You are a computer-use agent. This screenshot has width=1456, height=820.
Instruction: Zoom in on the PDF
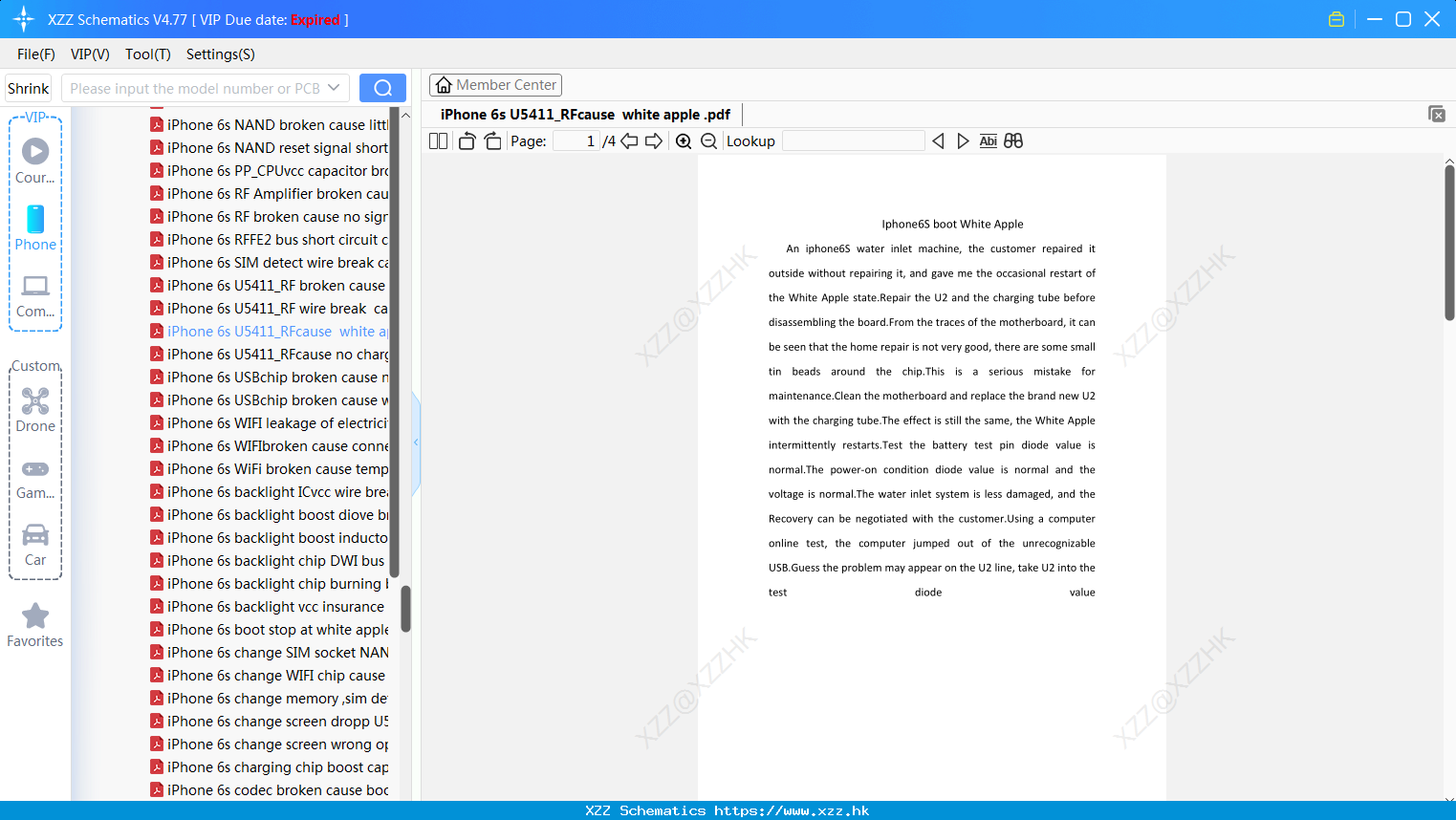pos(684,141)
